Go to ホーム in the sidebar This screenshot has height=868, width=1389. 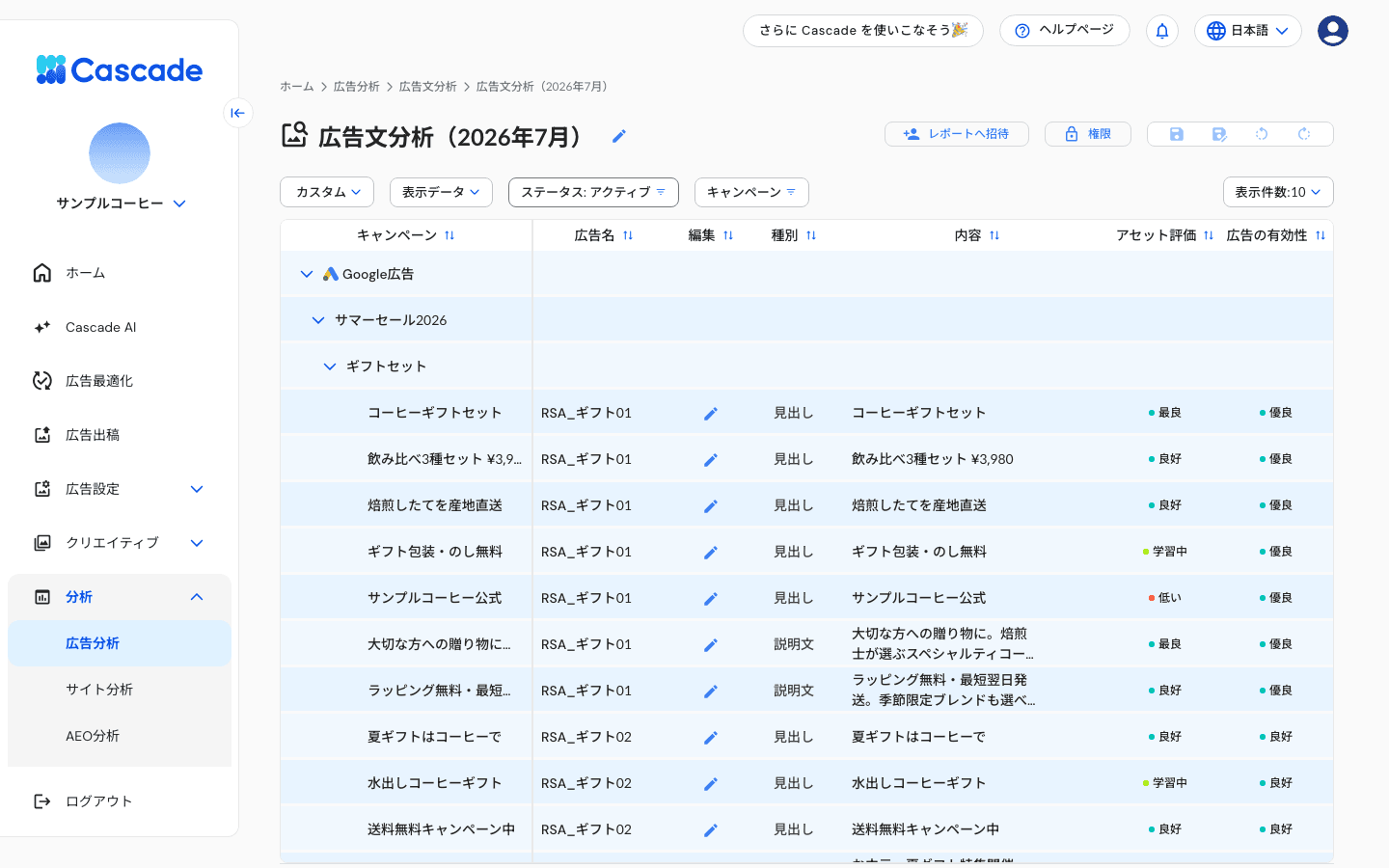pos(120,273)
